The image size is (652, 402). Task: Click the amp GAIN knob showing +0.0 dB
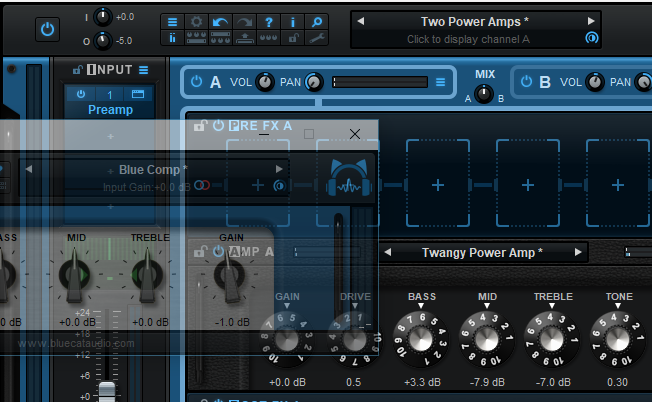[287, 339]
